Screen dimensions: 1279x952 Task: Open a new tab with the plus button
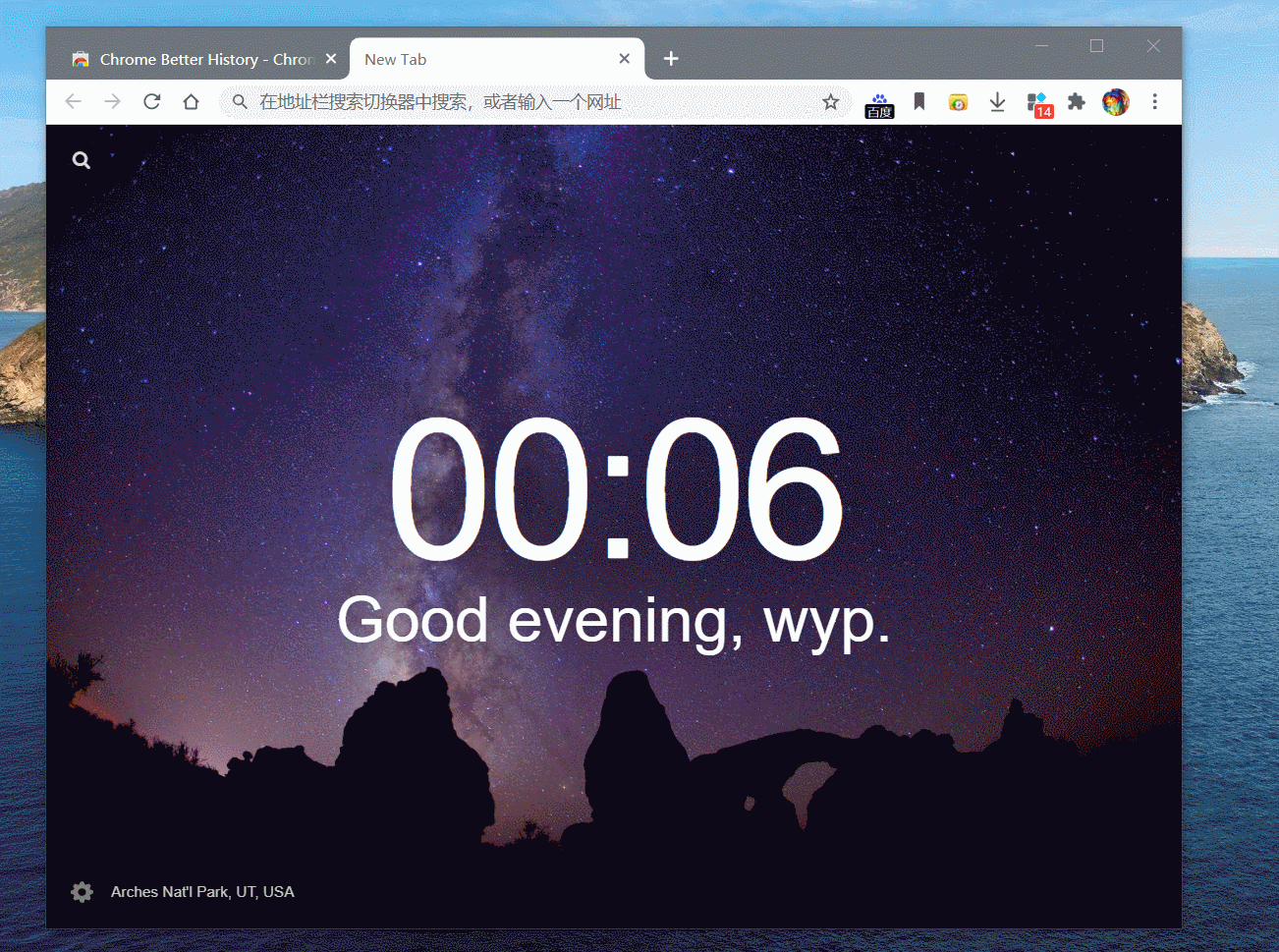[671, 59]
